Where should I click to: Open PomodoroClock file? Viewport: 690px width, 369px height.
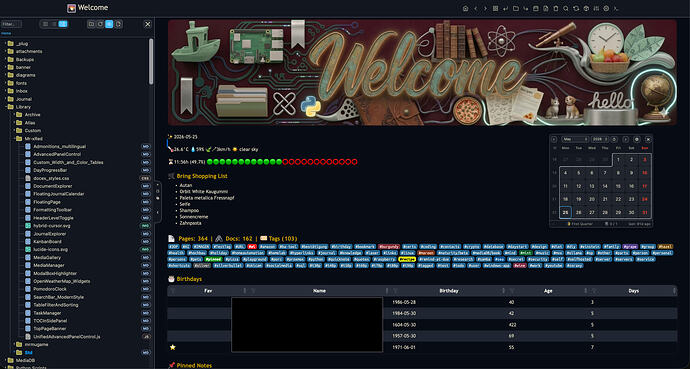50,289
